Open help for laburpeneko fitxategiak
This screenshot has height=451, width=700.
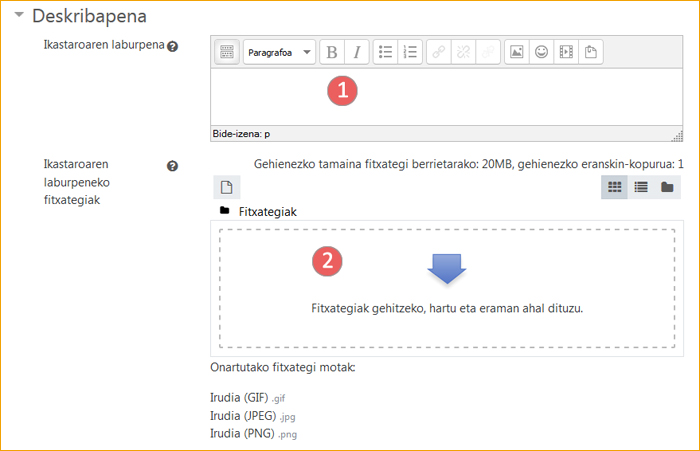tap(173, 166)
